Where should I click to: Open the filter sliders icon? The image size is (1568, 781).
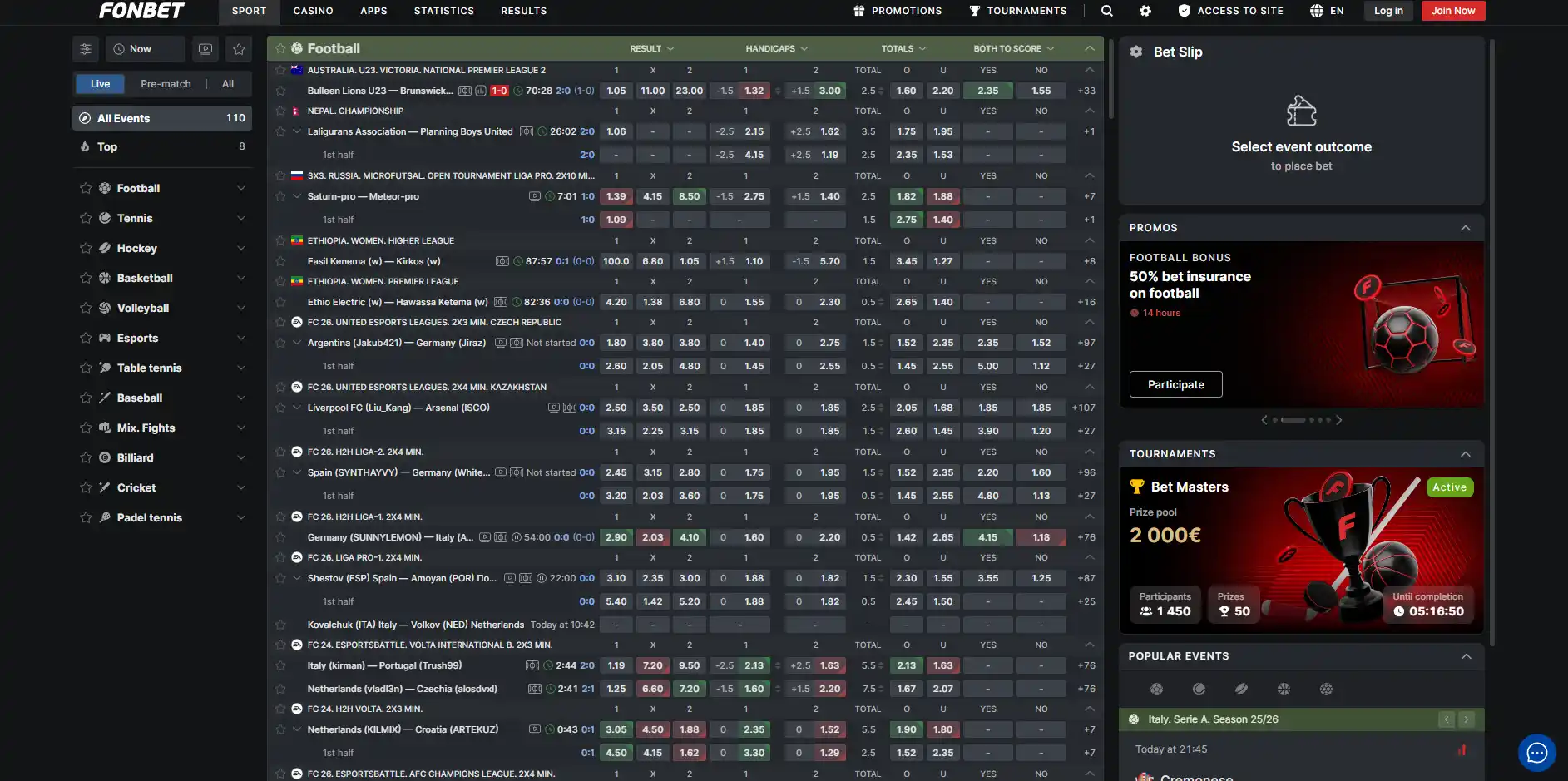(86, 49)
